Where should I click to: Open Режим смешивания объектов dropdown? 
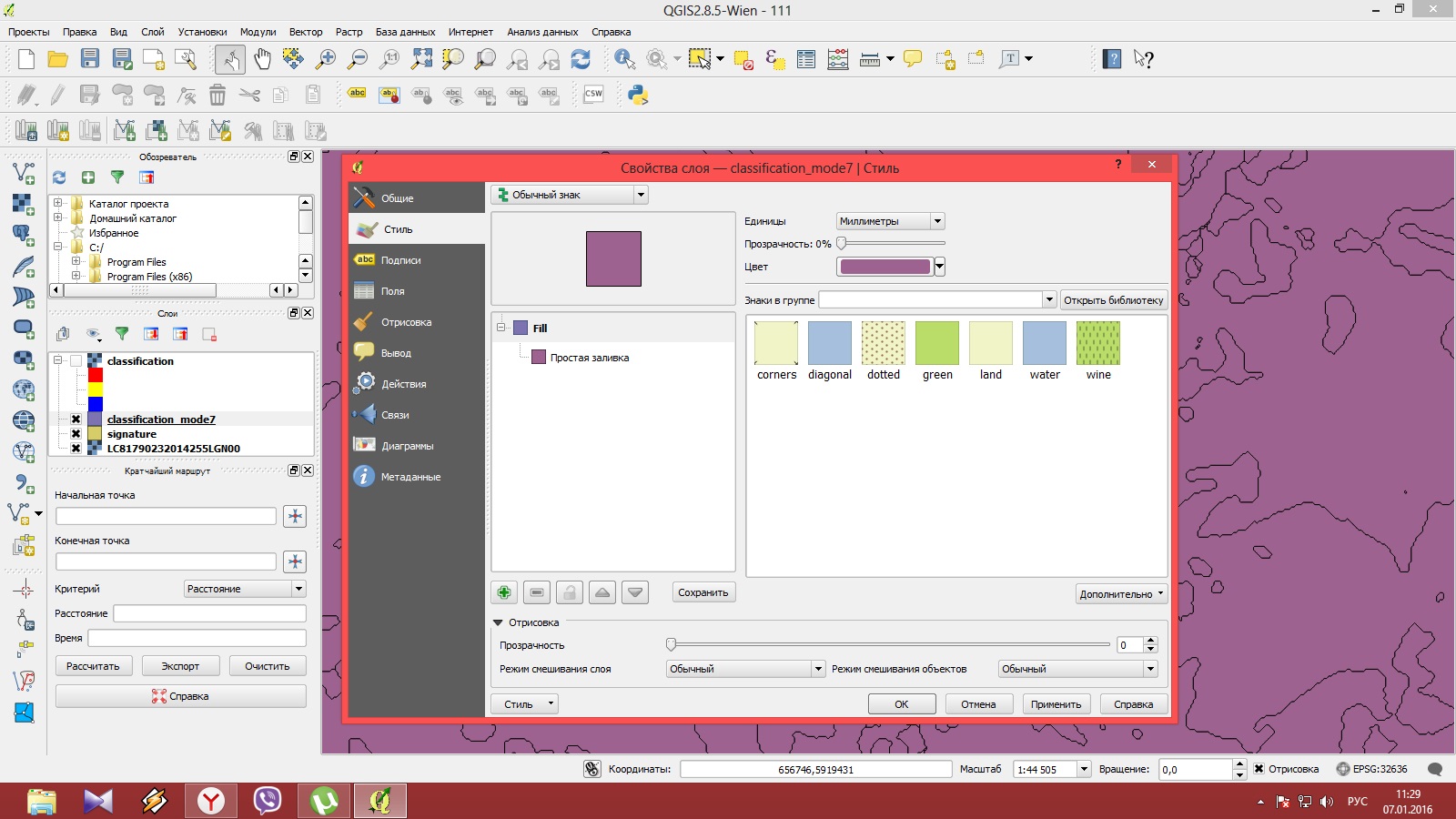click(x=1078, y=669)
